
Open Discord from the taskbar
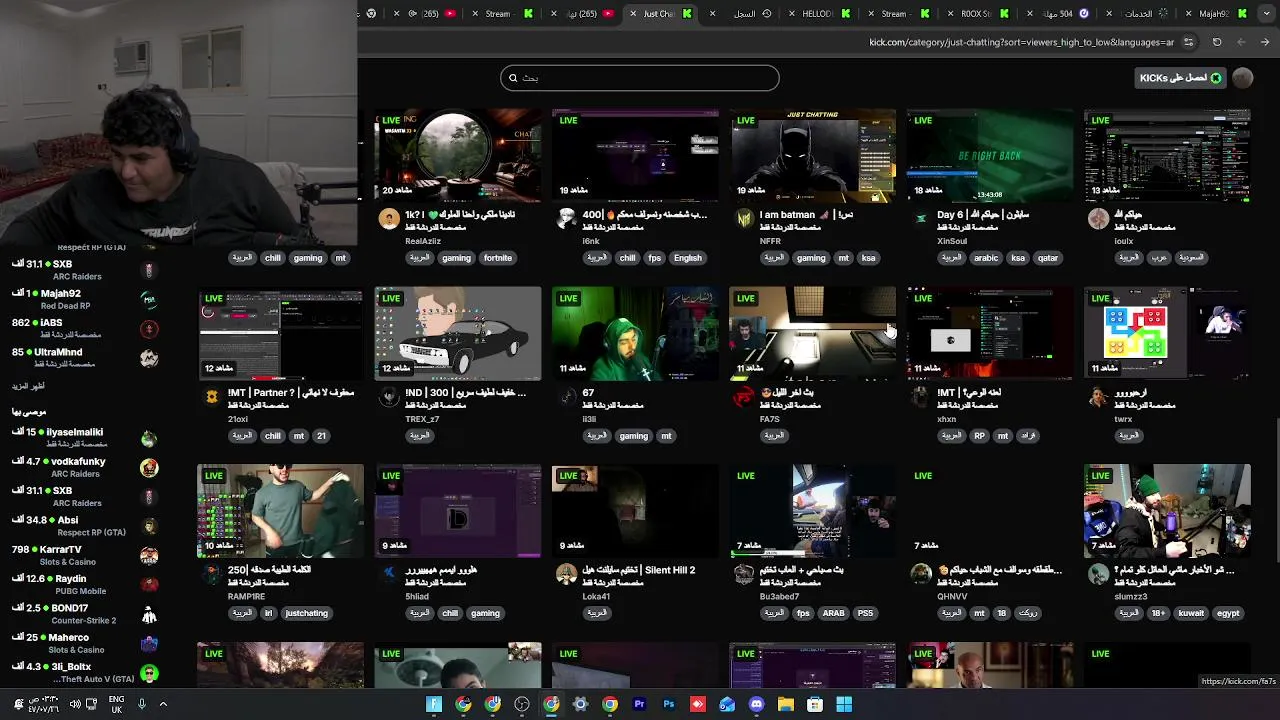point(756,704)
